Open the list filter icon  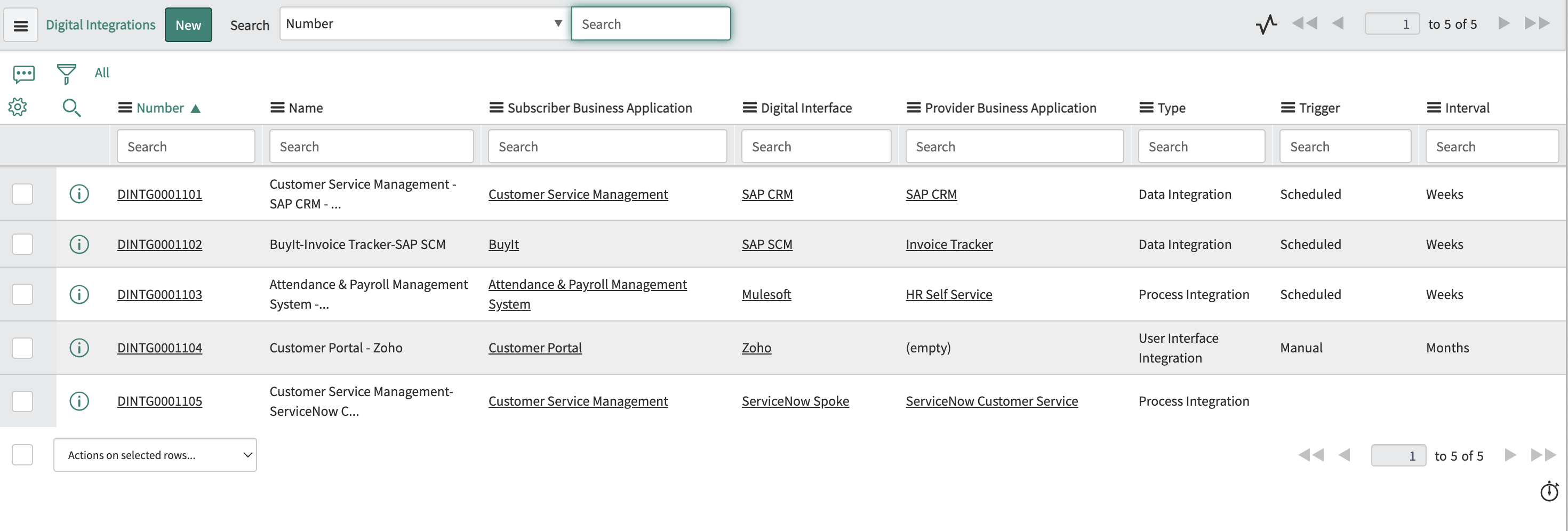[x=66, y=72]
